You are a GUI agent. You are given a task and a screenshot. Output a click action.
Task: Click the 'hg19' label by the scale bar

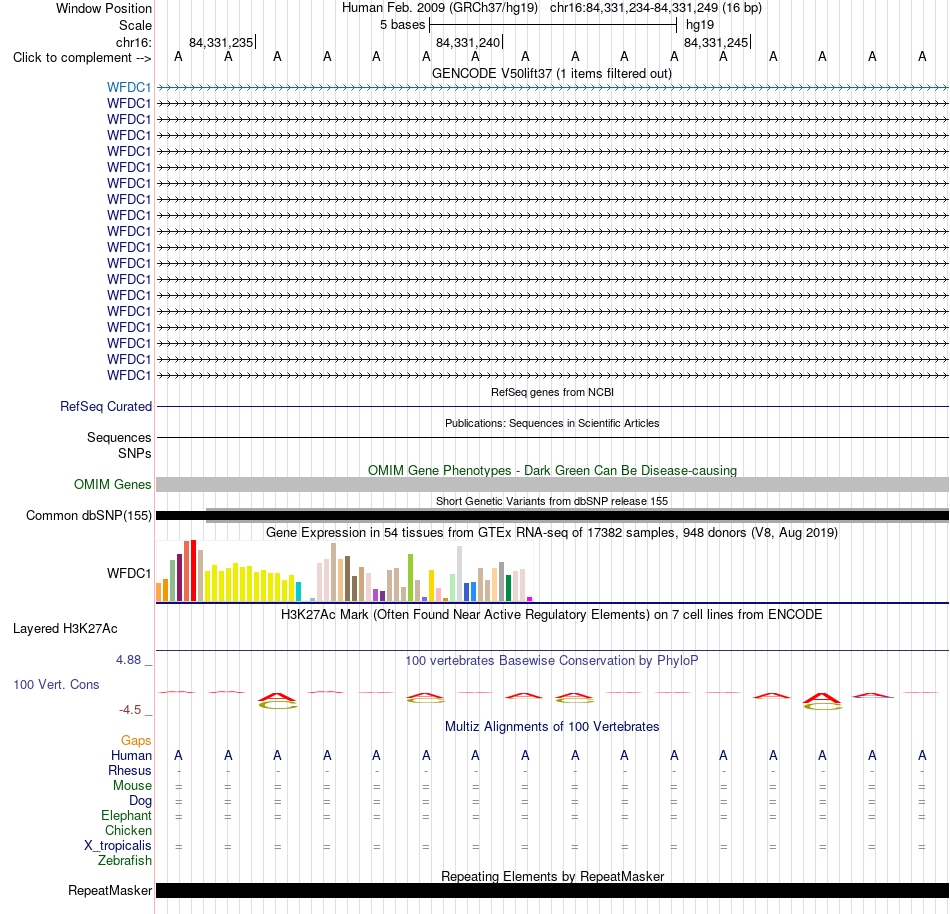pos(700,25)
